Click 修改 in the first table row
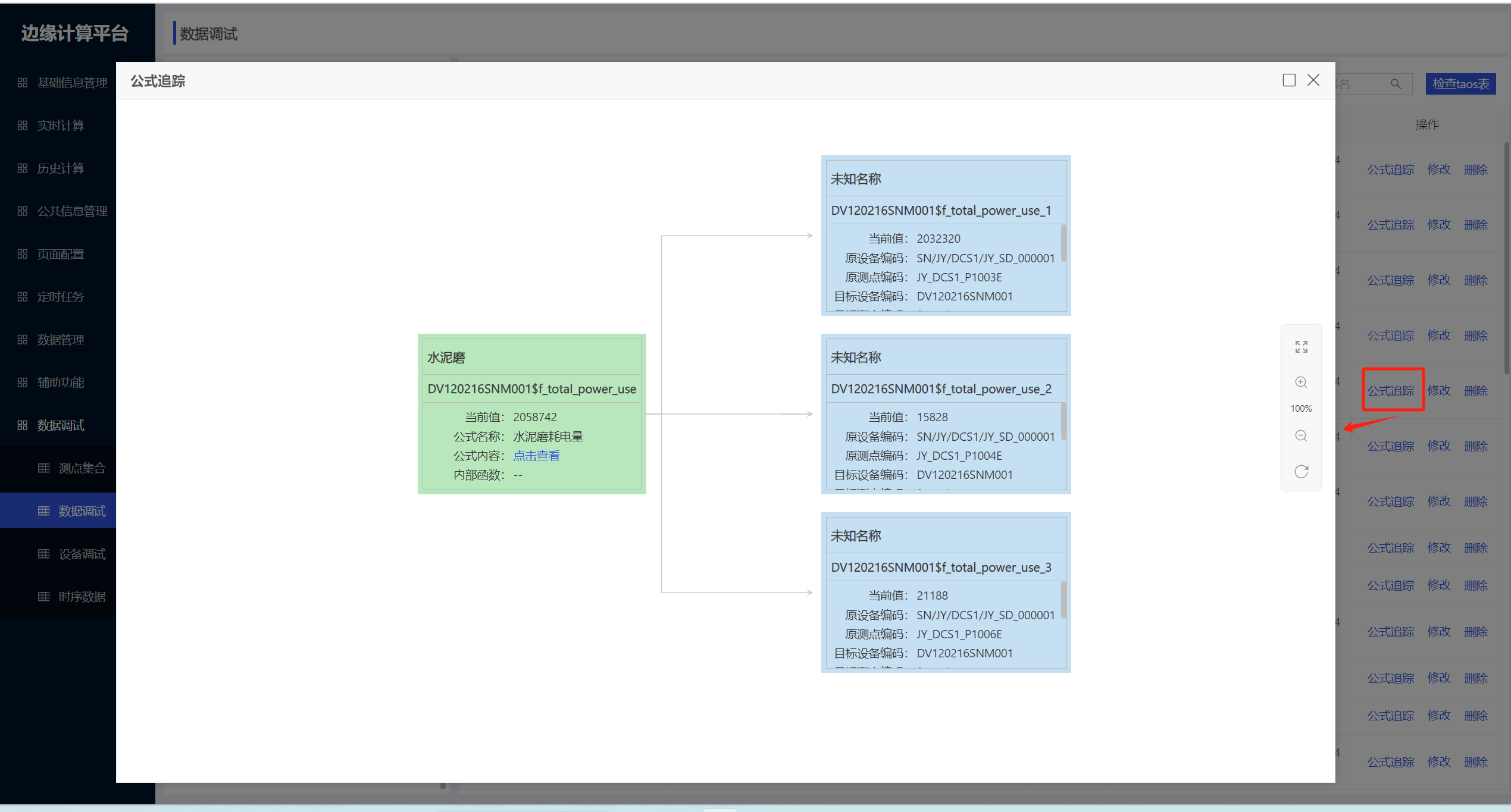 pyautogui.click(x=1439, y=170)
